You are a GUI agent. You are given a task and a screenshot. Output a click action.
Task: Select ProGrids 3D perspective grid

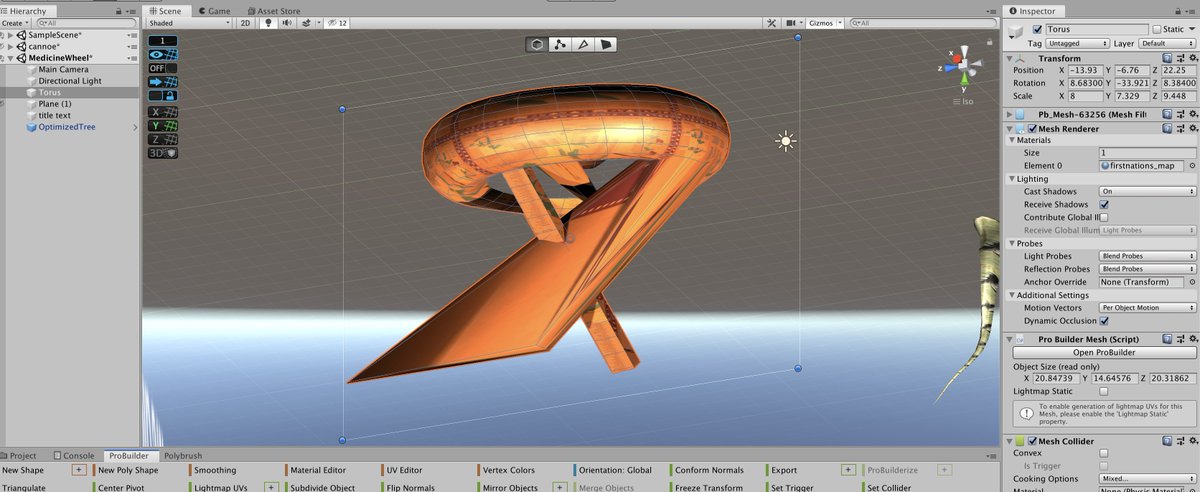[163, 153]
